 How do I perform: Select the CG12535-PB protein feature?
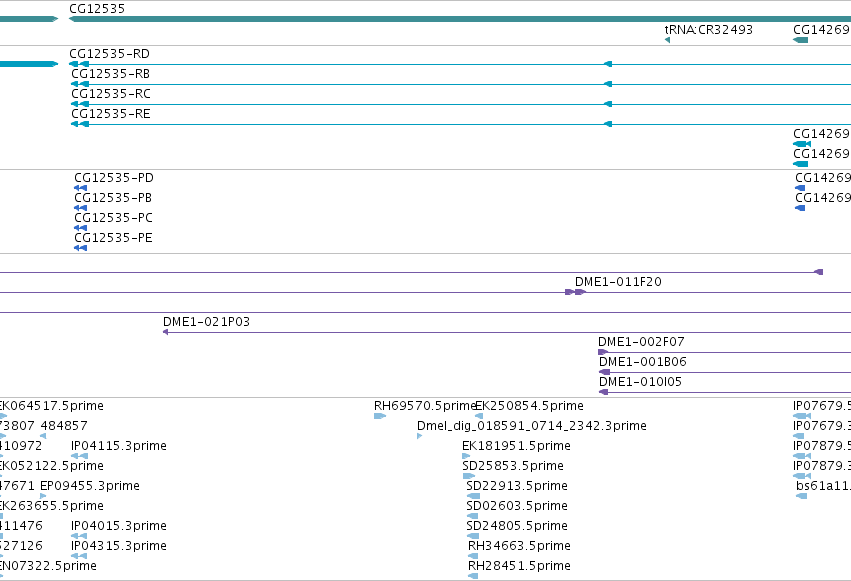80,208
